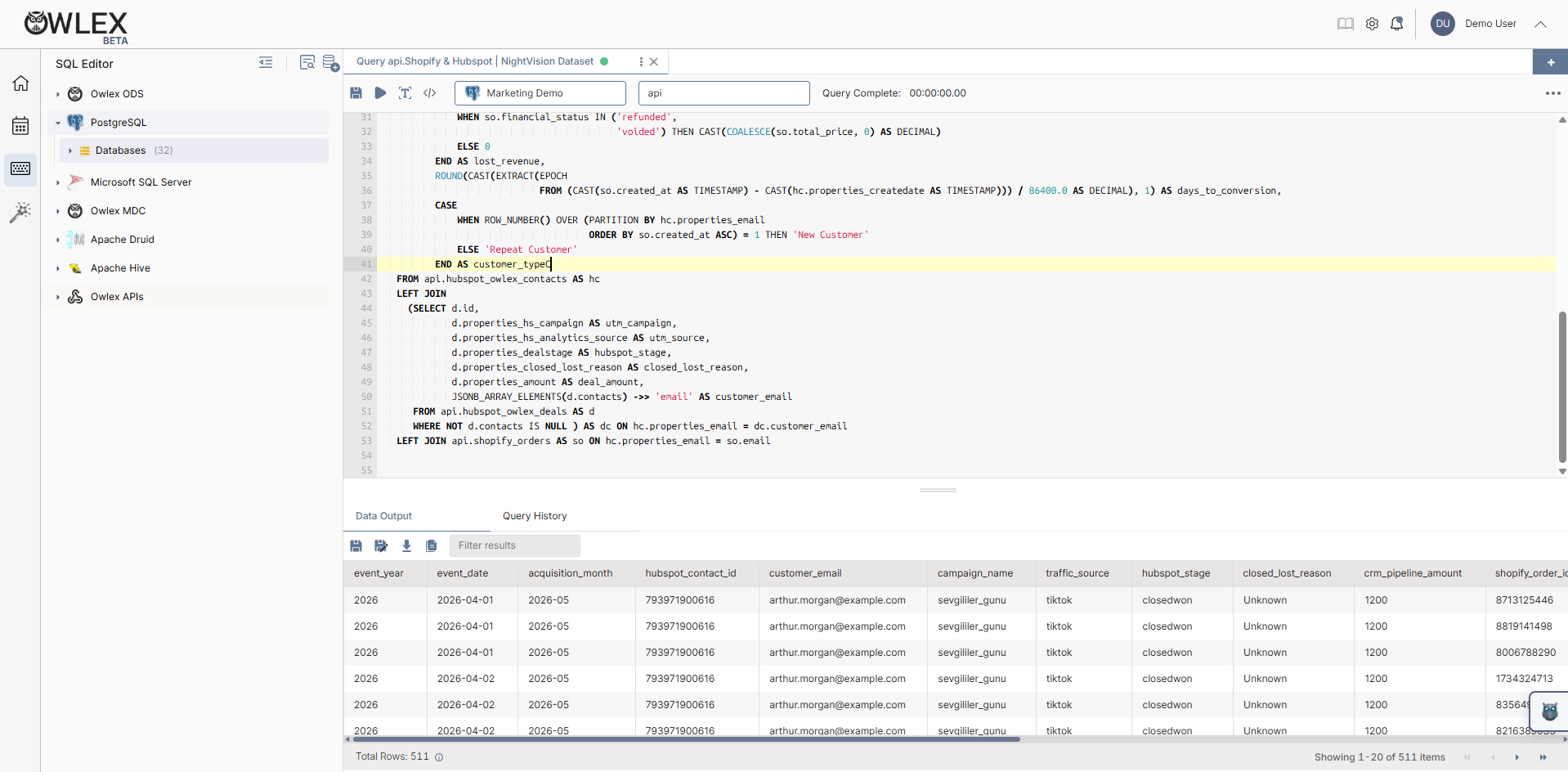
Task: Open the calendar scheduler sidebar icon
Action: pos(20,126)
